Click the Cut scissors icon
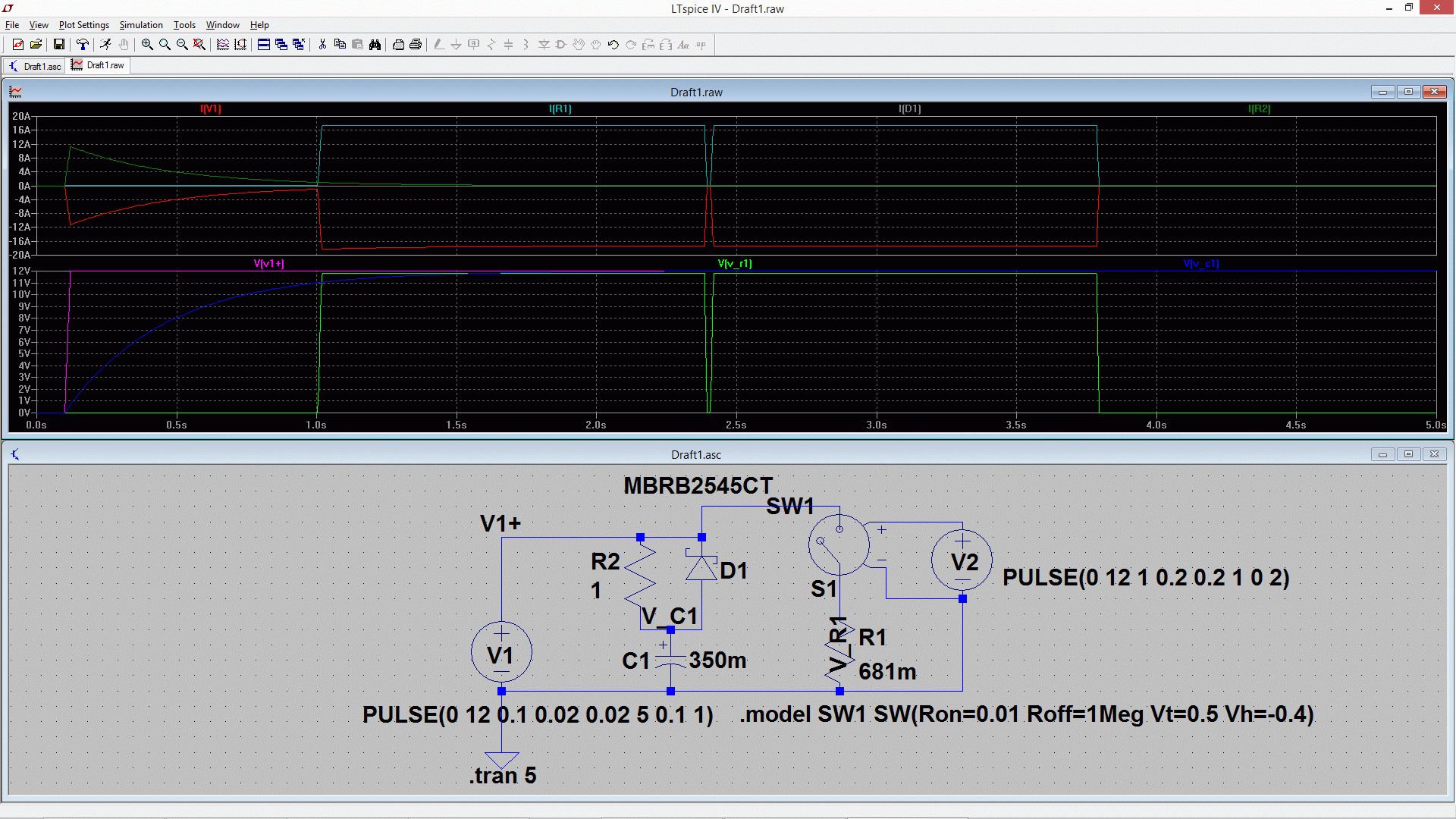Image resolution: width=1456 pixels, height=819 pixels. (322, 45)
